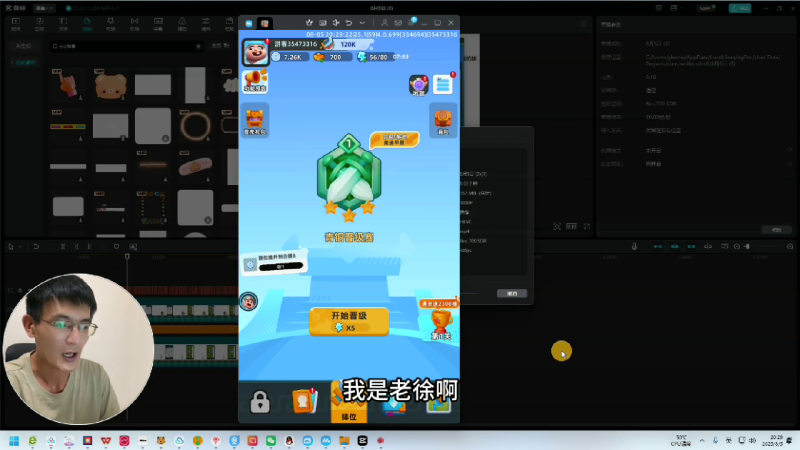Click the player avatar in the game header
The image size is (800, 450).
[x=255, y=52]
